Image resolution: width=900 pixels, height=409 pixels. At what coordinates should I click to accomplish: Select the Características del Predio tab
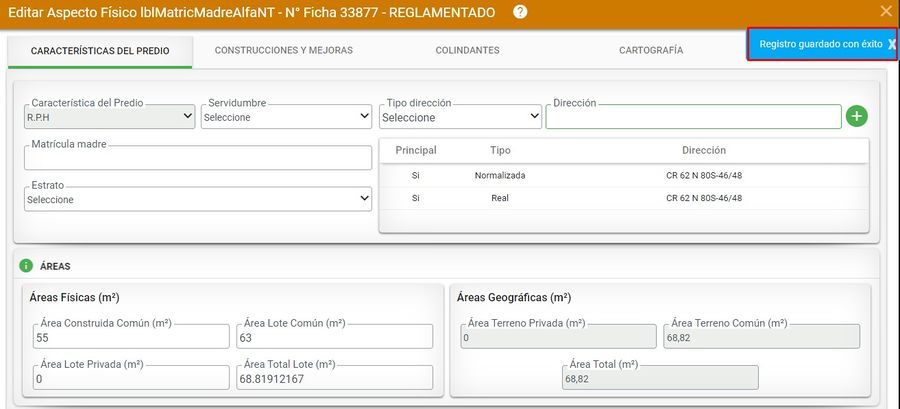(100, 50)
